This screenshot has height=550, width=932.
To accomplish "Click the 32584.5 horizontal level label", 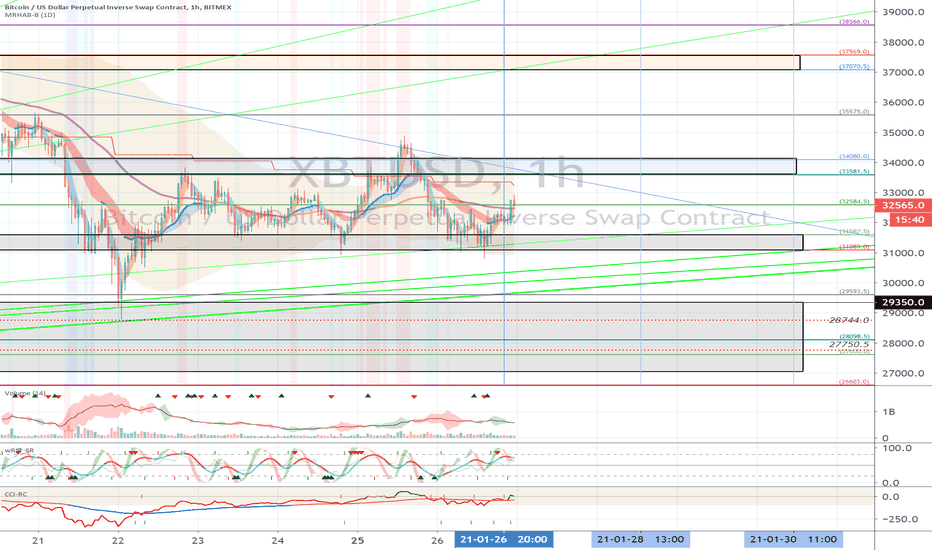I will [x=854, y=202].
